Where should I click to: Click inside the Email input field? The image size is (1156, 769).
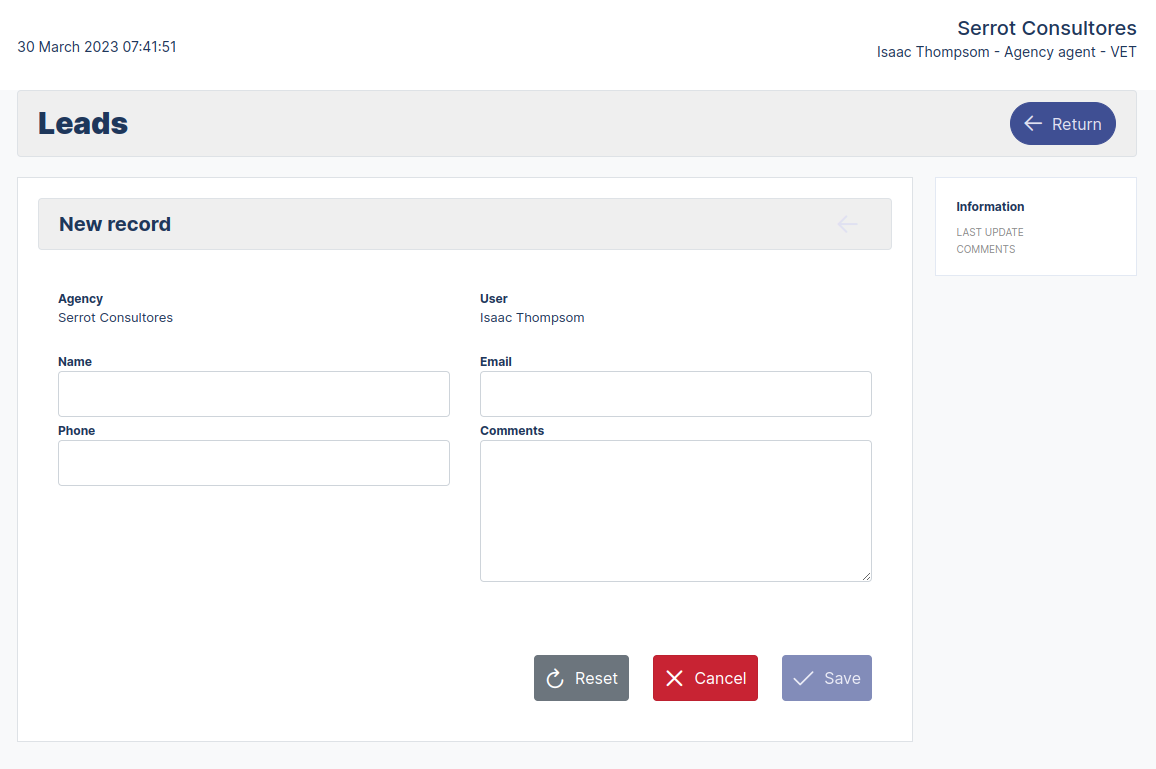coord(675,393)
